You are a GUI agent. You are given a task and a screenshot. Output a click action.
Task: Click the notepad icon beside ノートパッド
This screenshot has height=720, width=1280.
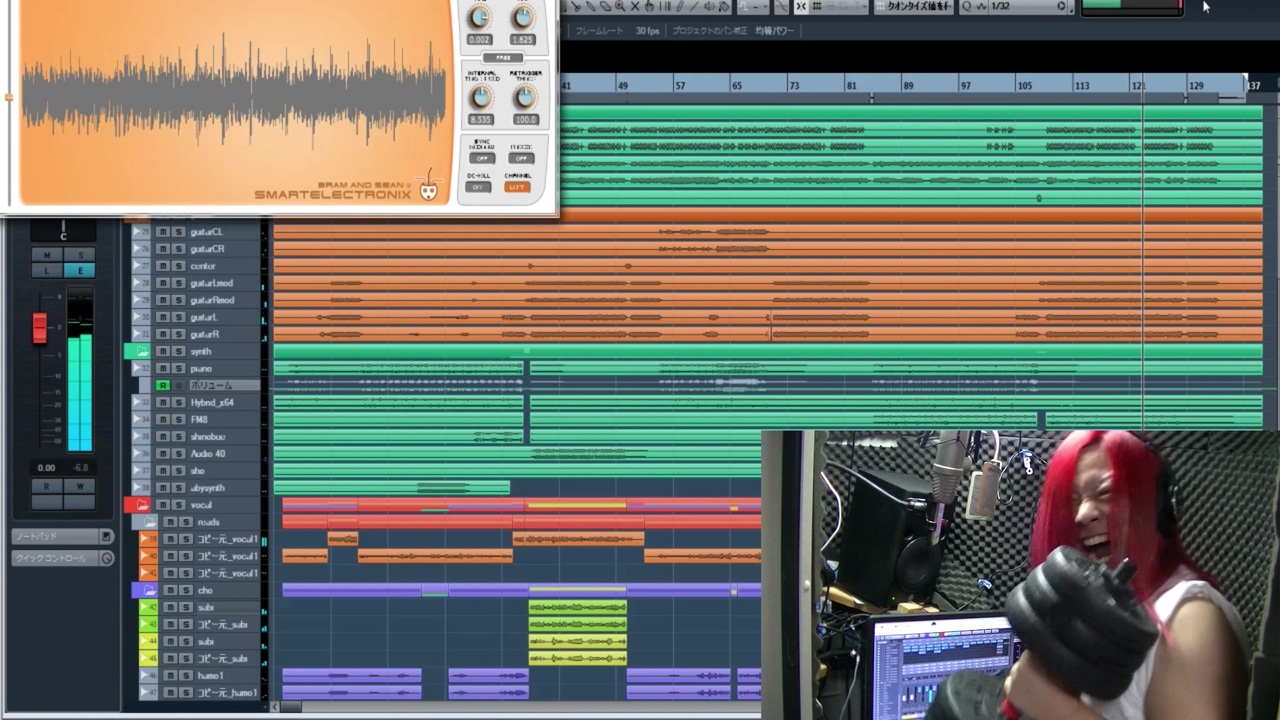pos(106,537)
